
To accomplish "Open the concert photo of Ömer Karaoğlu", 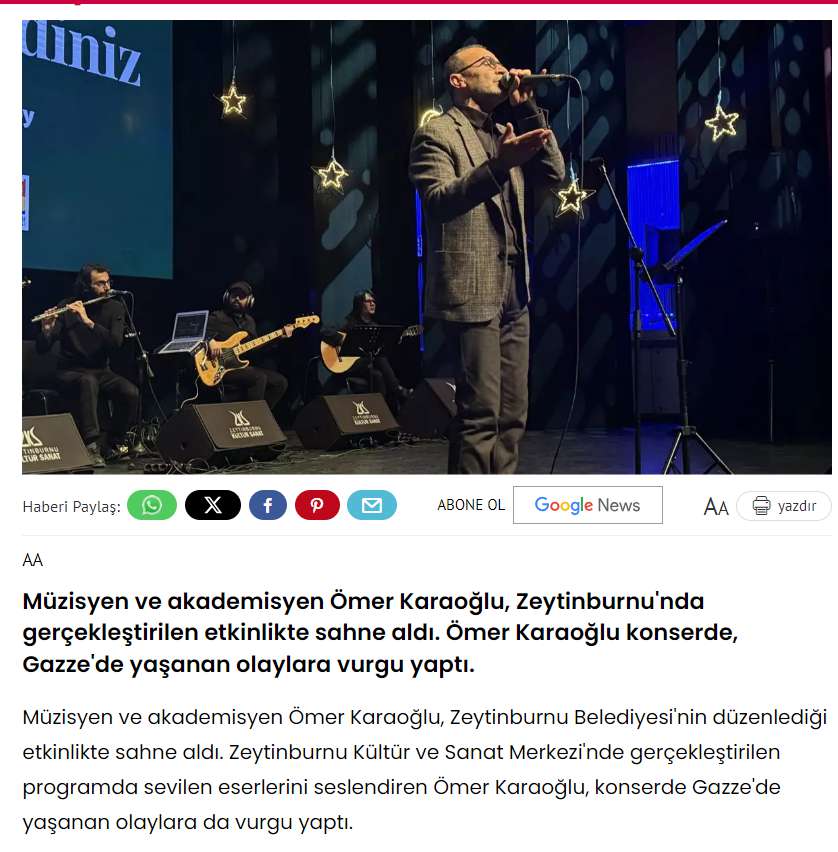I will pos(427,247).
